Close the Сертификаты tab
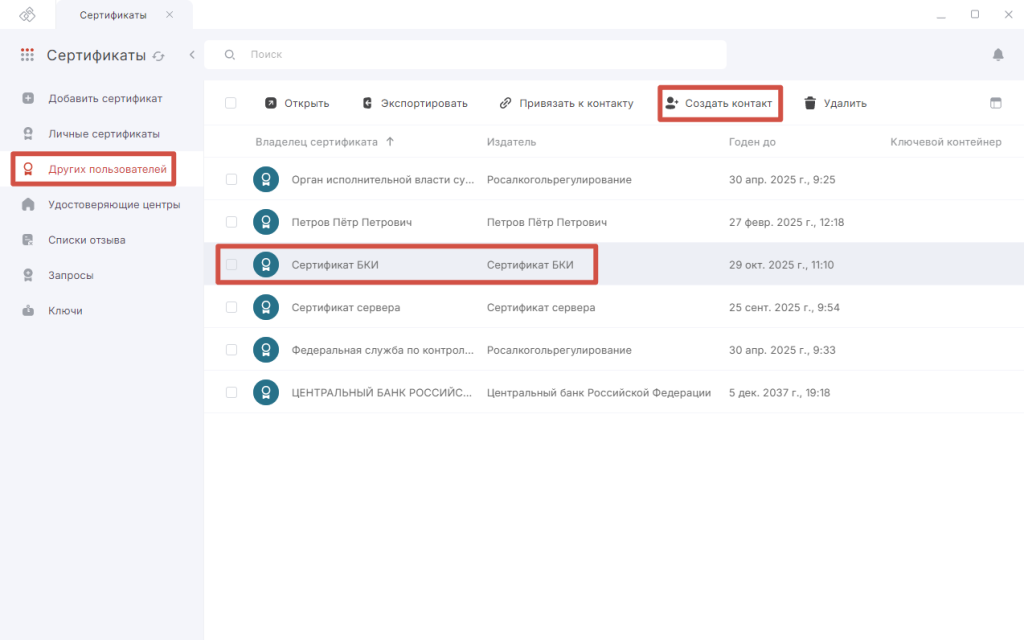 (x=170, y=14)
